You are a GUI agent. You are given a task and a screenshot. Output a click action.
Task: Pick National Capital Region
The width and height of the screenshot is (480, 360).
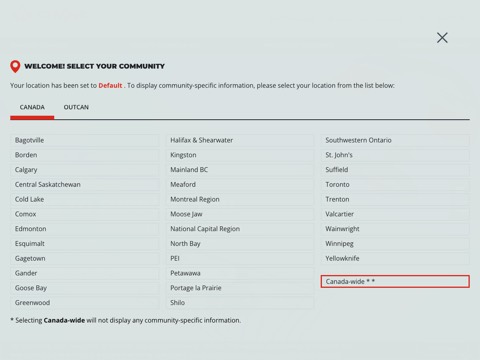240,229
